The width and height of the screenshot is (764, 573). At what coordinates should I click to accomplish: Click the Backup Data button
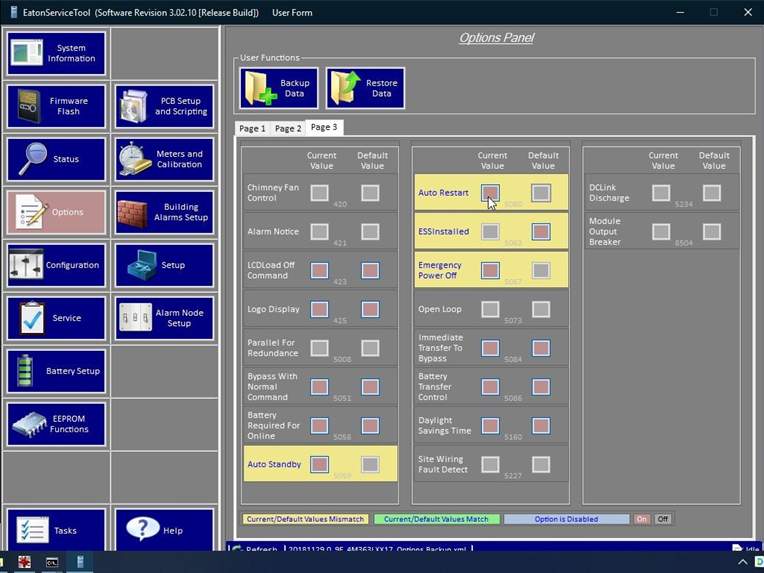click(x=279, y=88)
